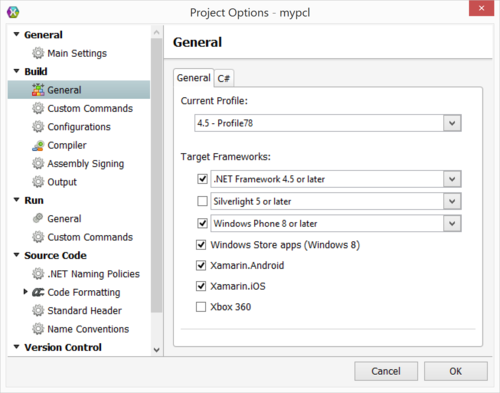
Task: Click the sidebar scroll down arrow
Action: click(156, 350)
